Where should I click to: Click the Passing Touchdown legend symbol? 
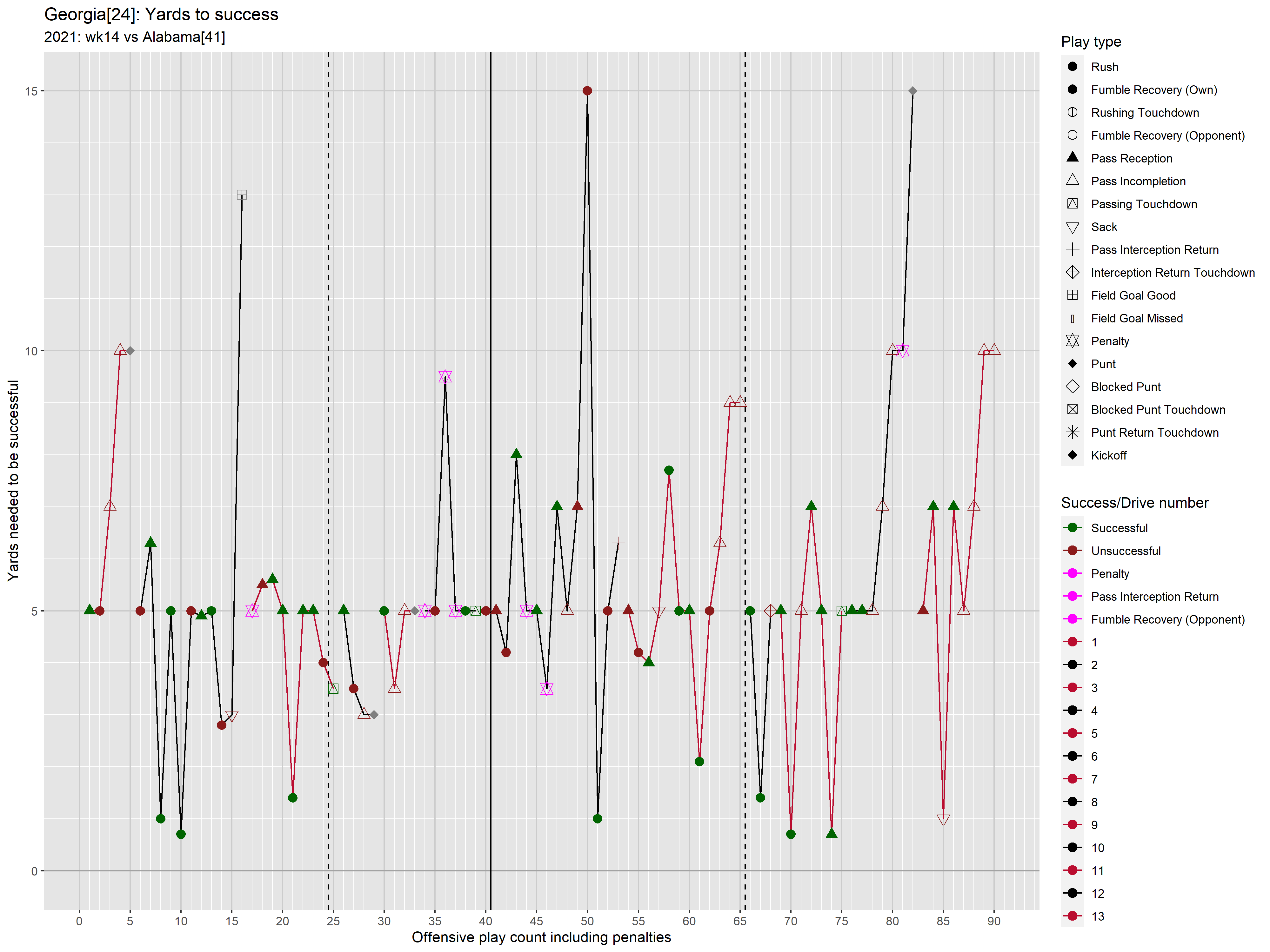(x=1072, y=204)
